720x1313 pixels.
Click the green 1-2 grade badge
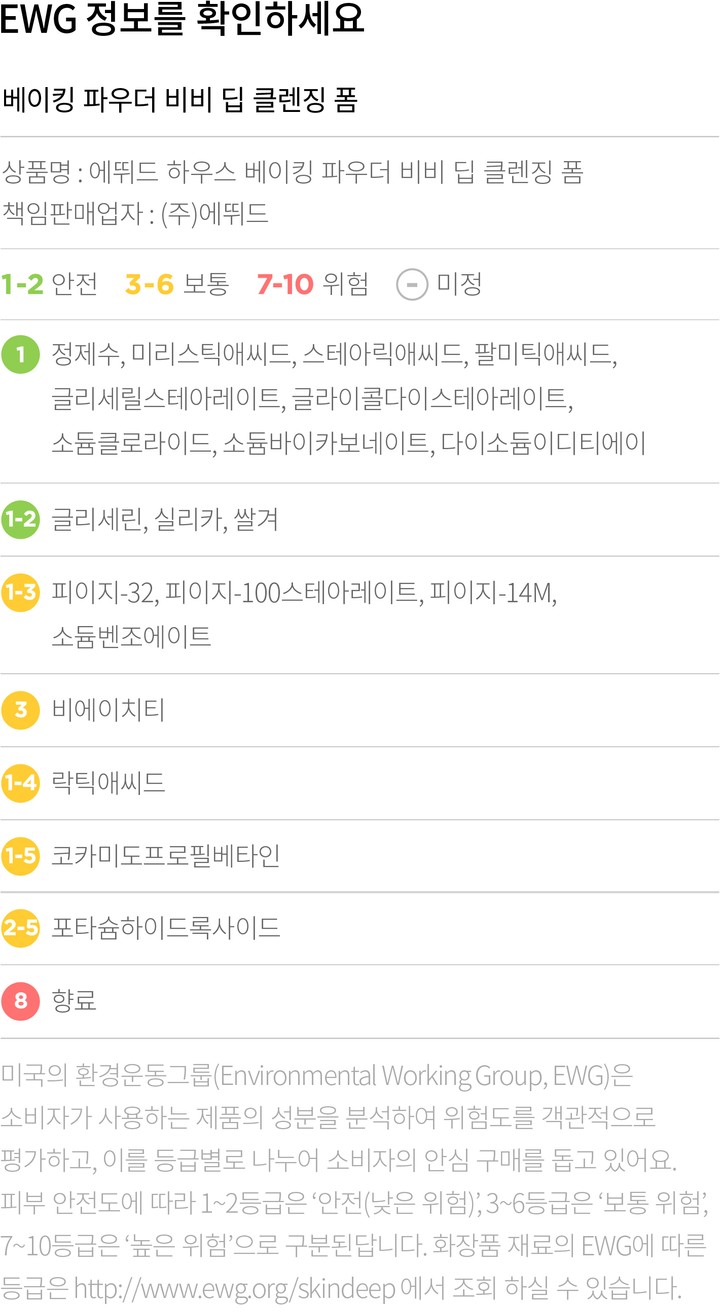pos(20,520)
